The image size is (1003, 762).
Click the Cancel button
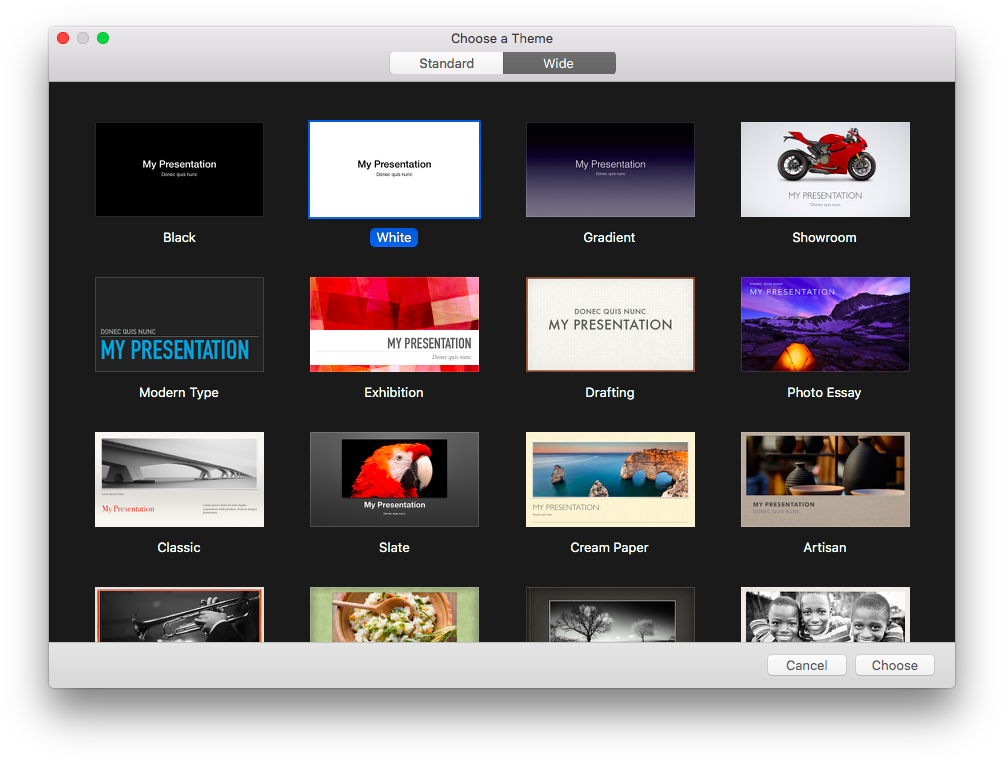pyautogui.click(x=806, y=664)
